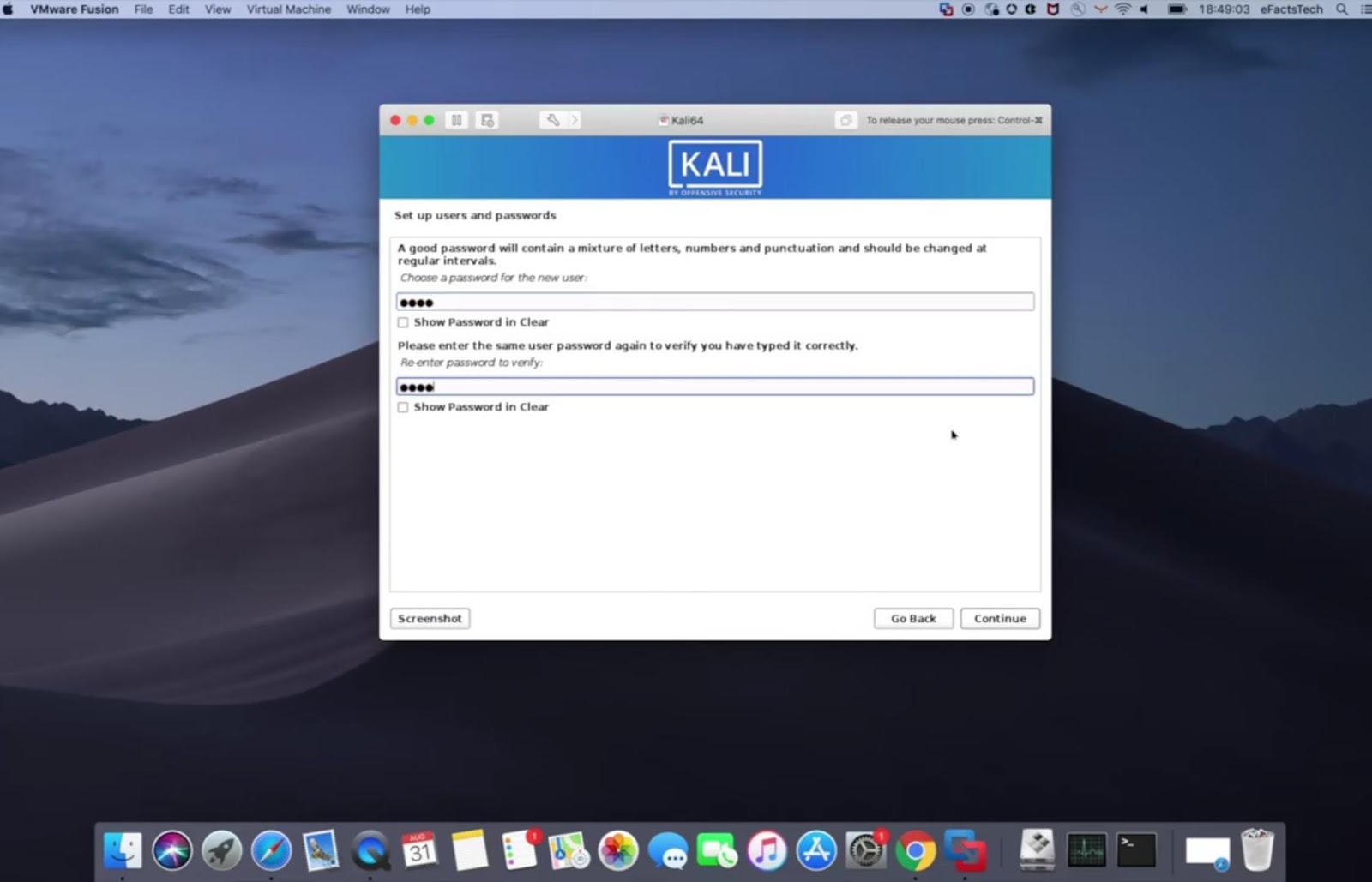Open the Help menu
The image size is (1372, 882).
418,9
